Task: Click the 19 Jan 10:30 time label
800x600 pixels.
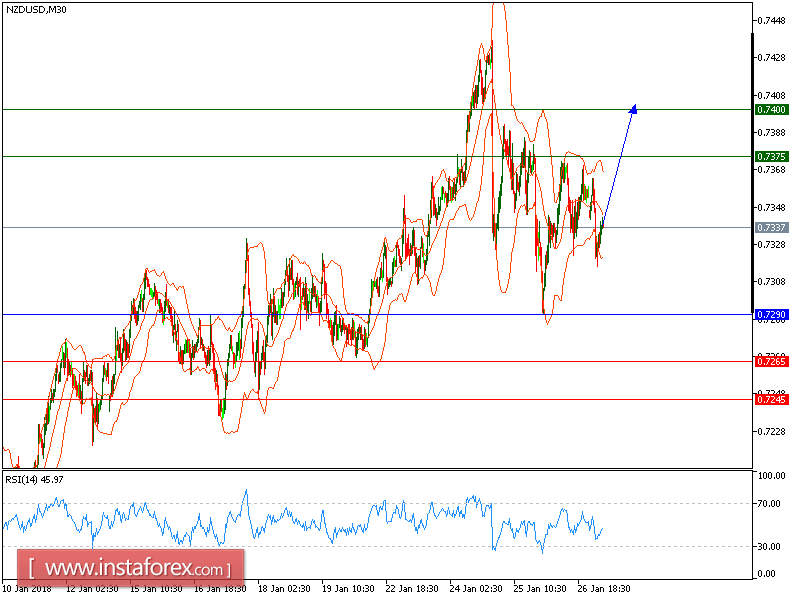Action: [x=348, y=589]
